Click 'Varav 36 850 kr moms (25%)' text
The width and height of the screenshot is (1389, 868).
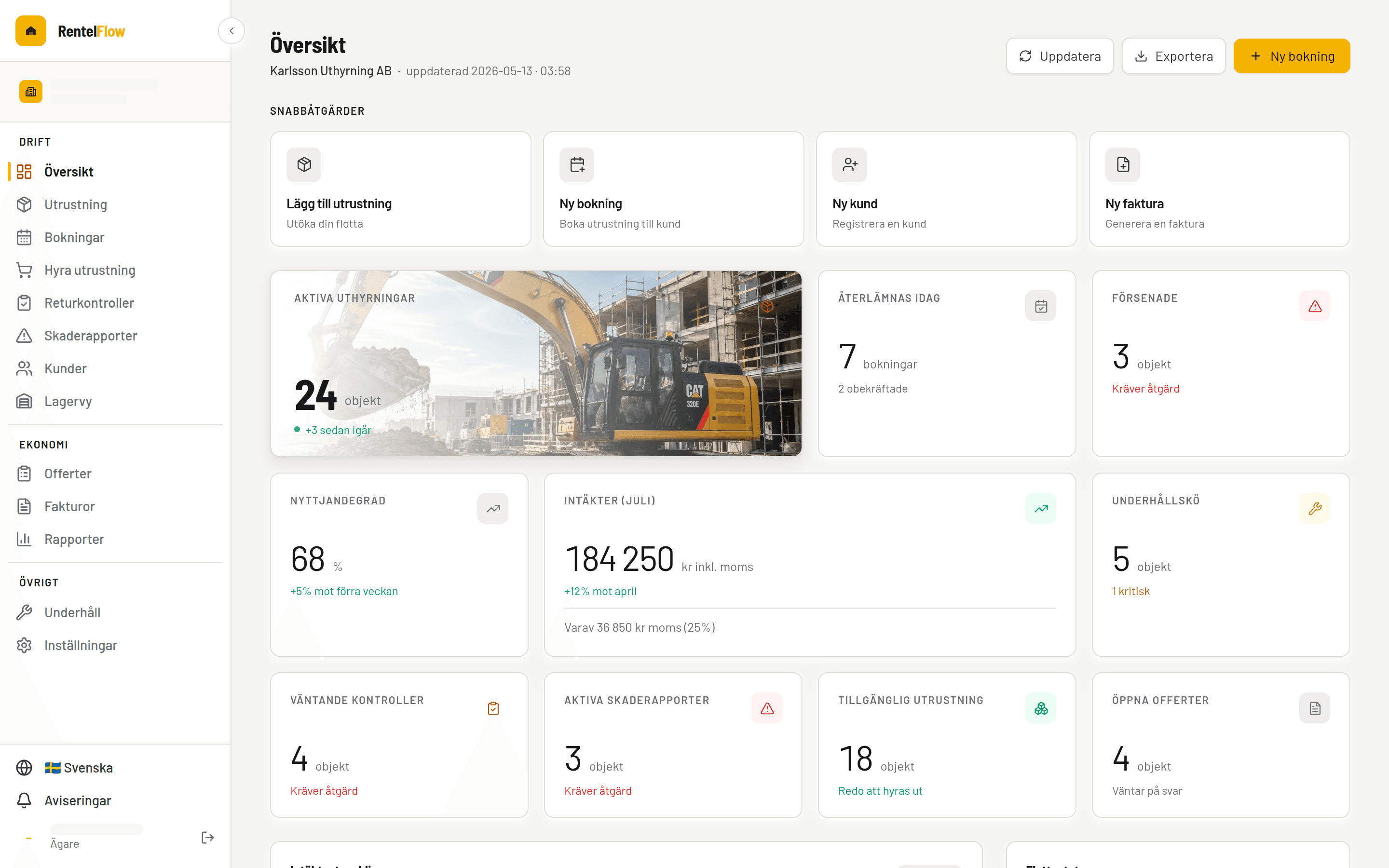tap(640, 627)
